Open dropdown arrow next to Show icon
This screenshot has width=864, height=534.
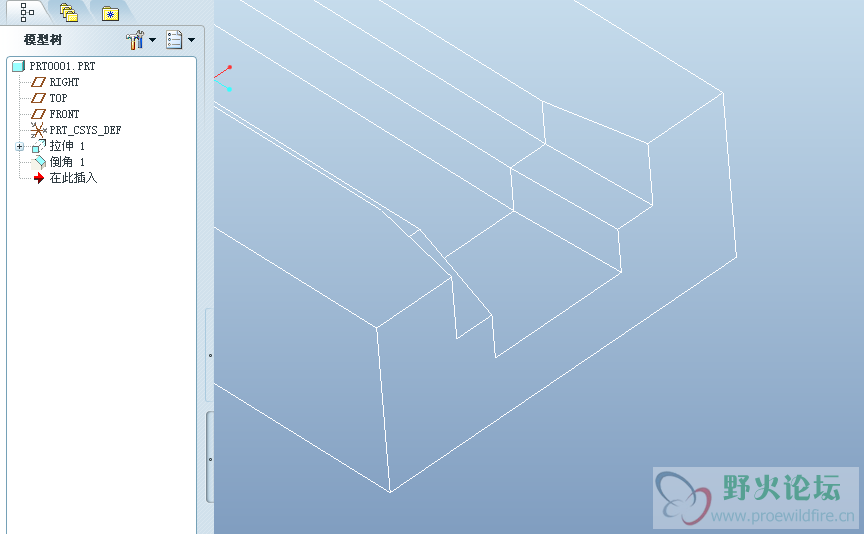(x=191, y=40)
